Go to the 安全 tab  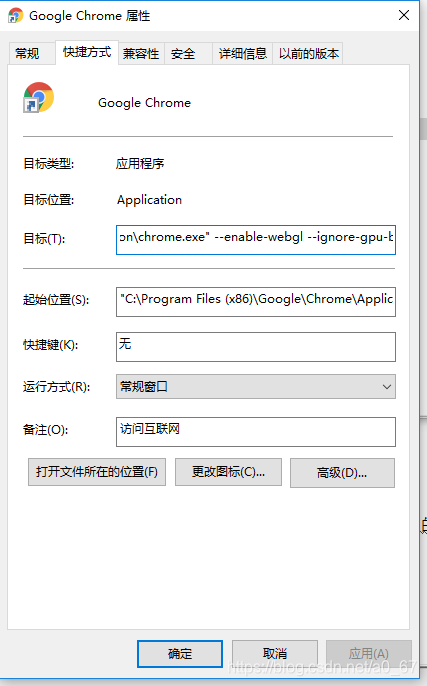pos(188,54)
